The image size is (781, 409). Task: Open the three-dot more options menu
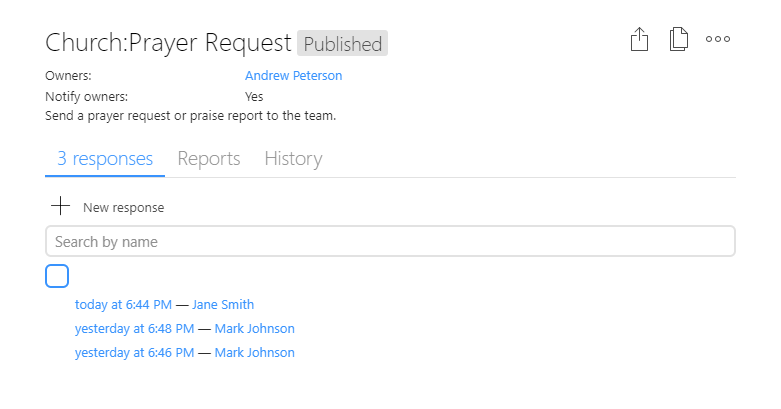click(718, 39)
